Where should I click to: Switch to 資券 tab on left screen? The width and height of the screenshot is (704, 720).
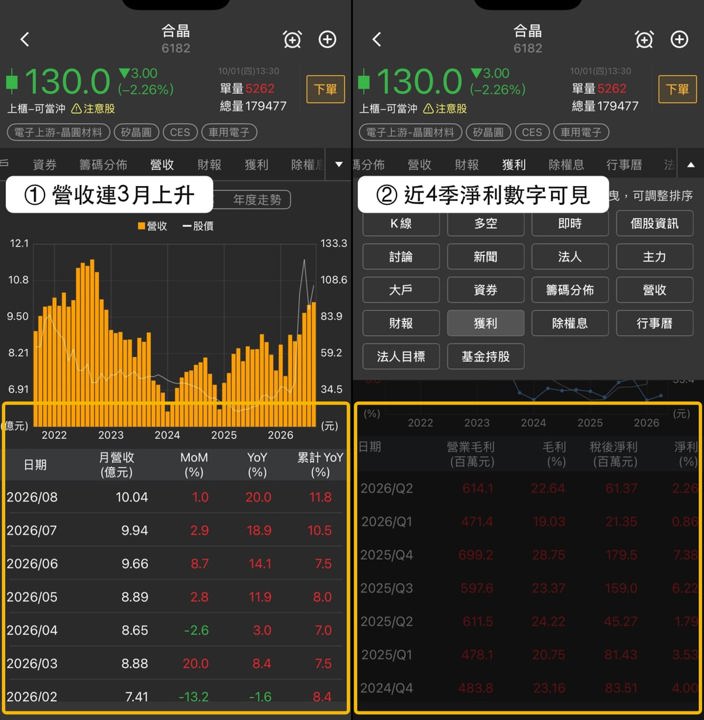pos(45,165)
